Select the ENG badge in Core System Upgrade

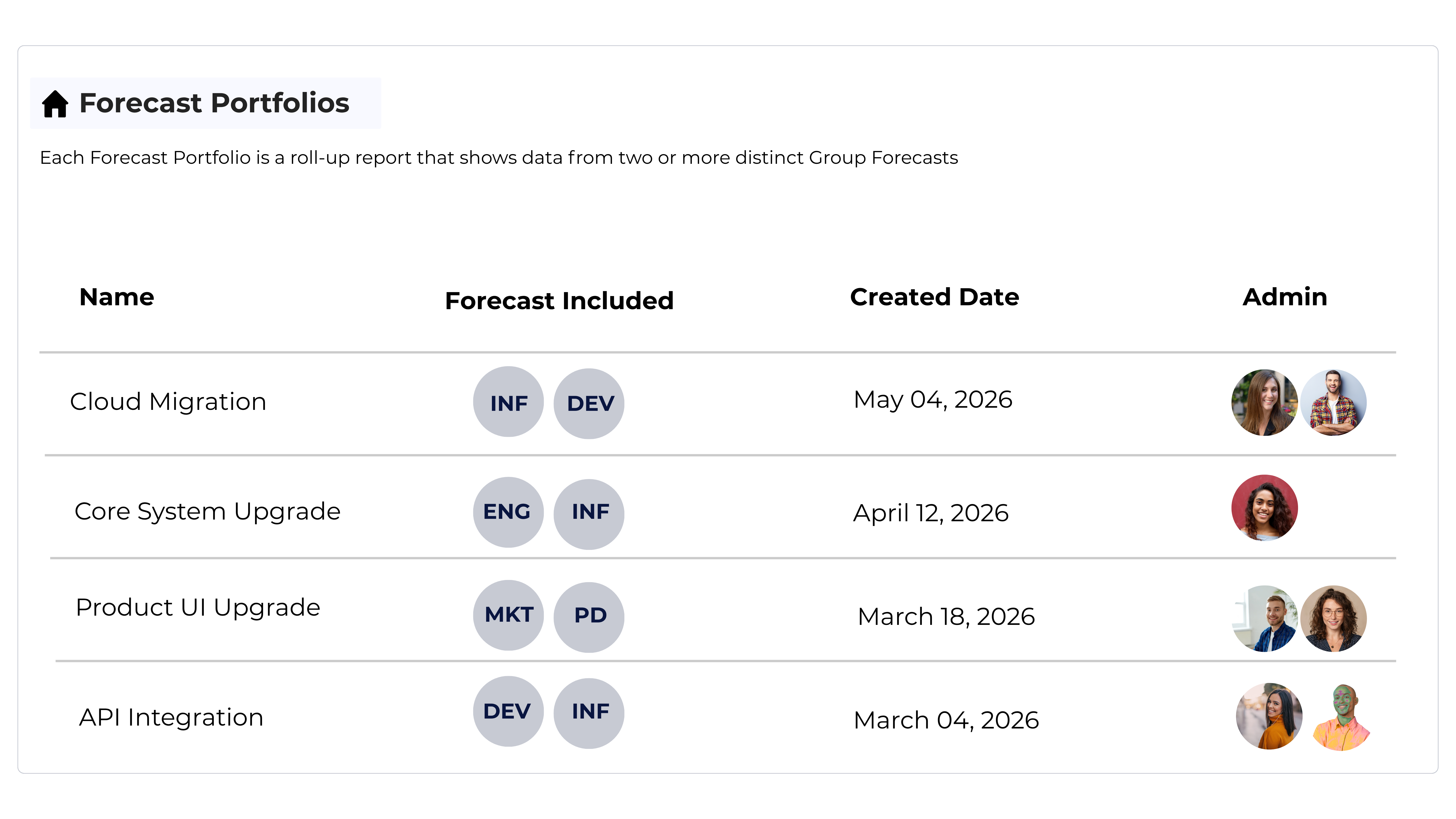tap(508, 512)
